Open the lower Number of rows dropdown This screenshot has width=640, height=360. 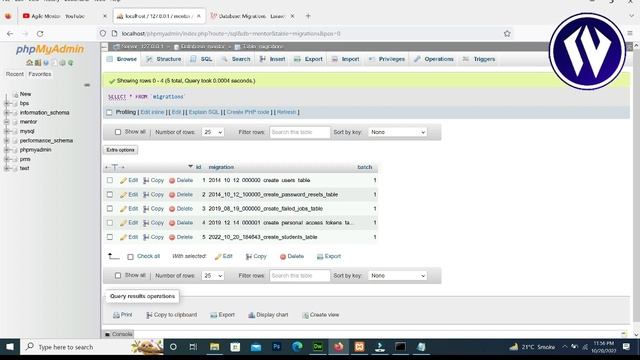click(x=213, y=276)
